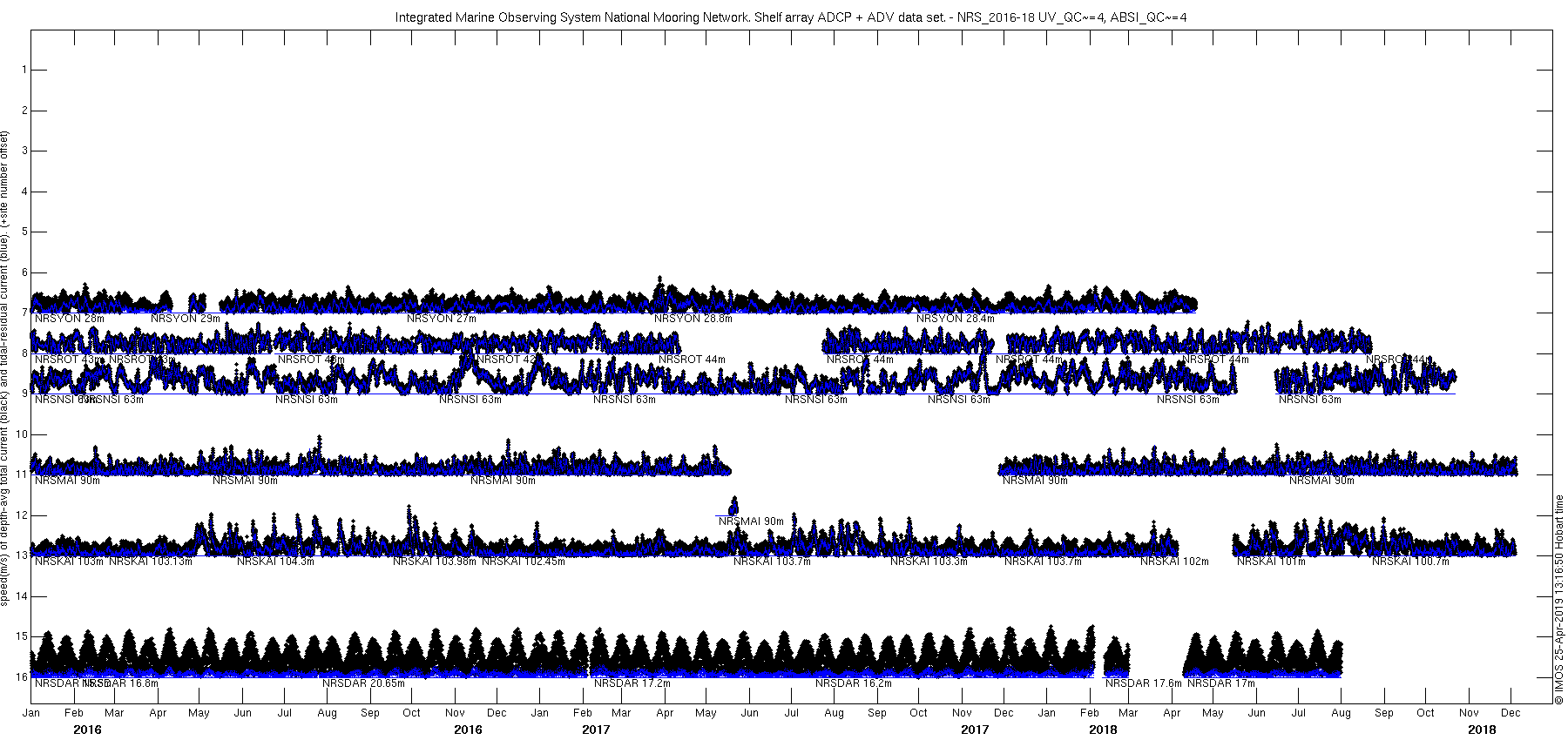Select the 'NRSYON 28.8m' deployment label
Viewport: 1568px width, 740px height.
(693, 319)
